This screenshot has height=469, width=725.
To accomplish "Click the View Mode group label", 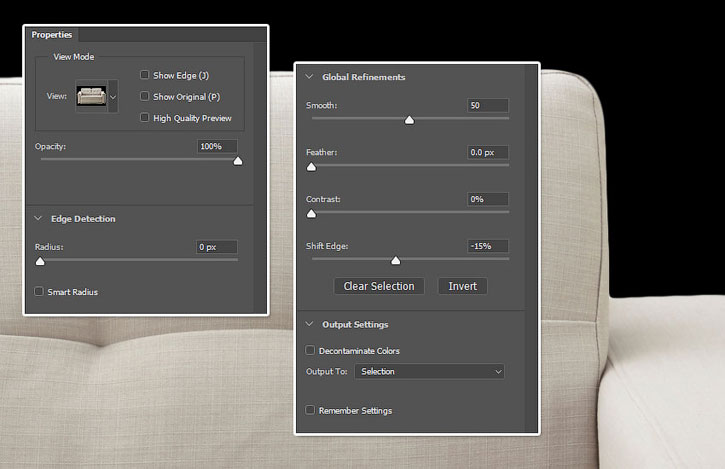I will pyautogui.click(x=74, y=57).
